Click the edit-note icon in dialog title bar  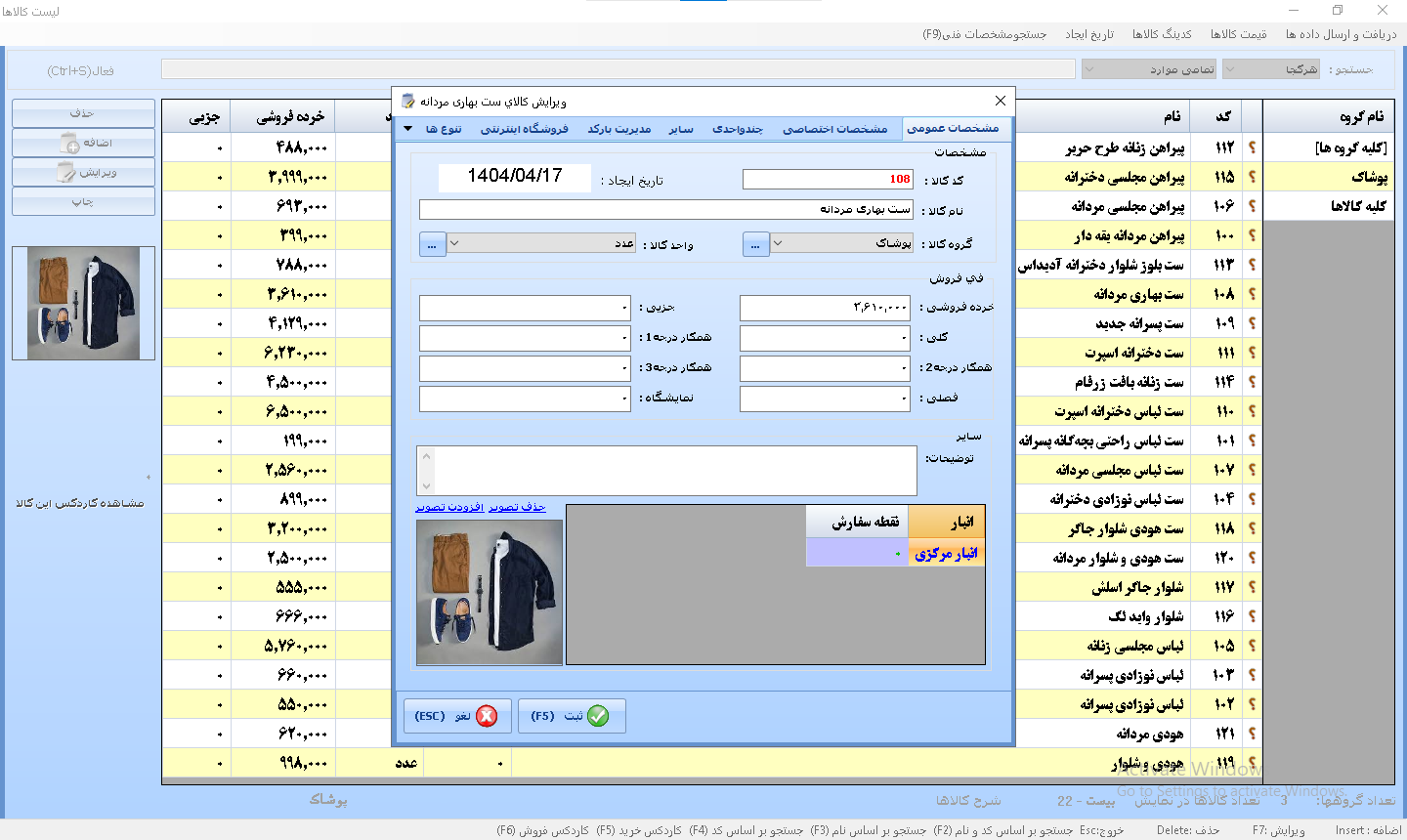click(409, 101)
